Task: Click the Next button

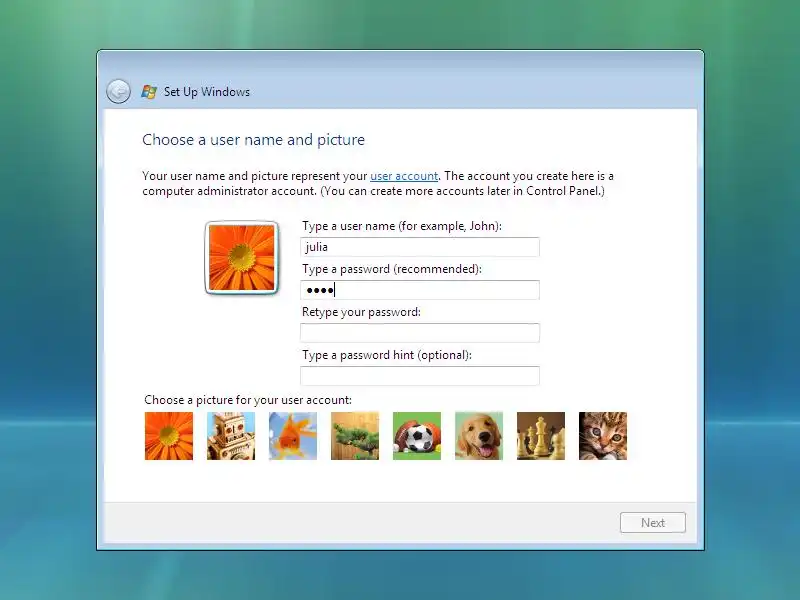Action: point(653,523)
